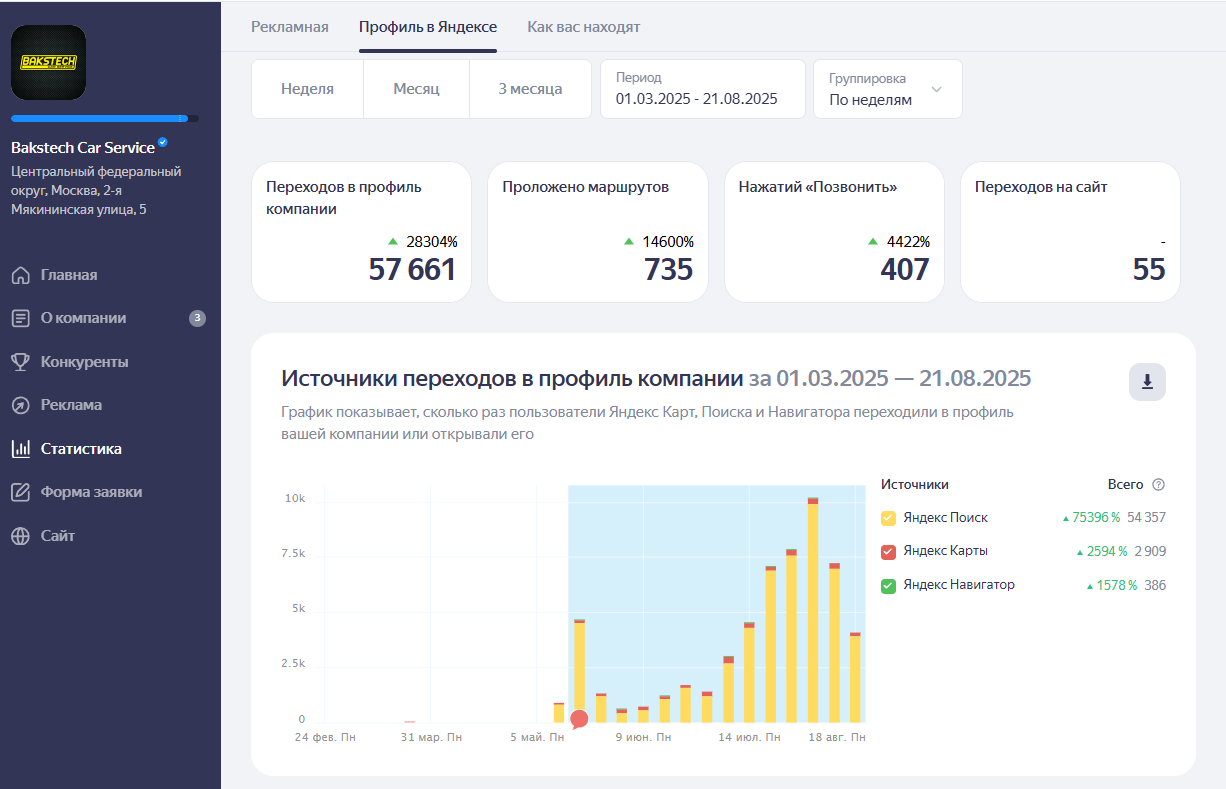Click the red marker dot on chart axis
Screen dimensions: 1226x789
click(x=579, y=719)
